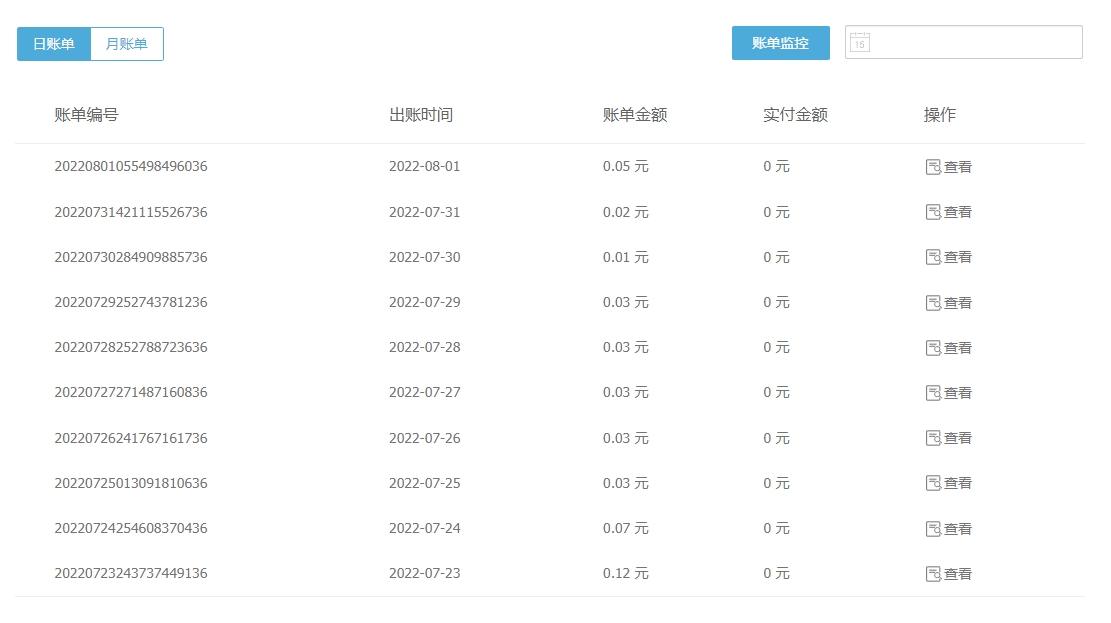
Task: Click the 出账时间 column header
Action: click(420, 114)
